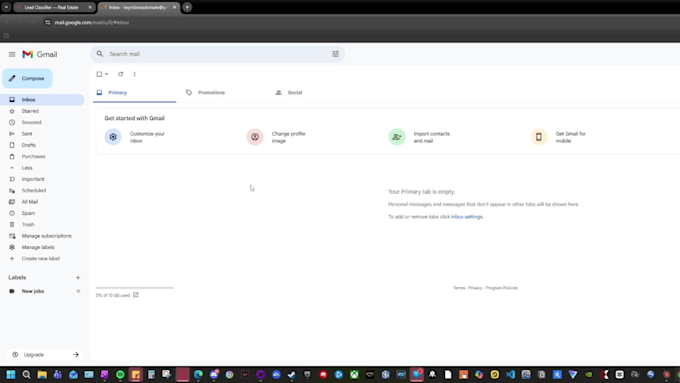Add a label with the Labels plus icon
Image resolution: width=680 pixels, height=383 pixels.
click(78, 278)
